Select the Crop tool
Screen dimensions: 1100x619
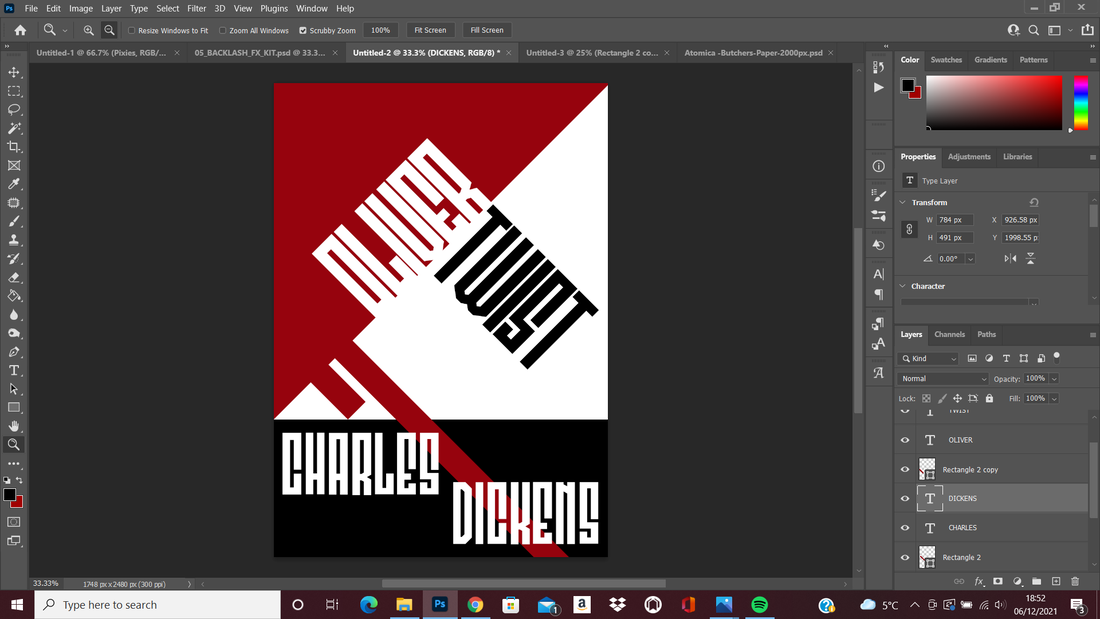(x=14, y=147)
